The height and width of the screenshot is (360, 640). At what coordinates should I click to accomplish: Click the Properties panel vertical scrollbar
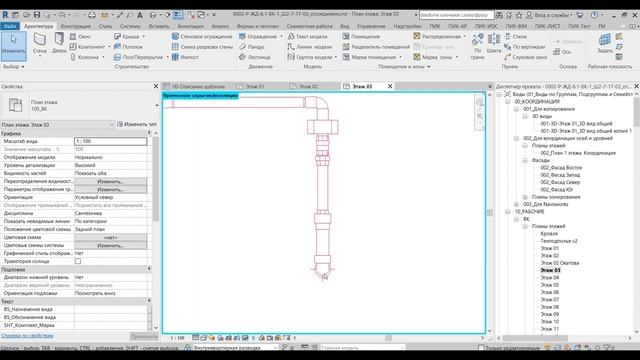coord(156,180)
